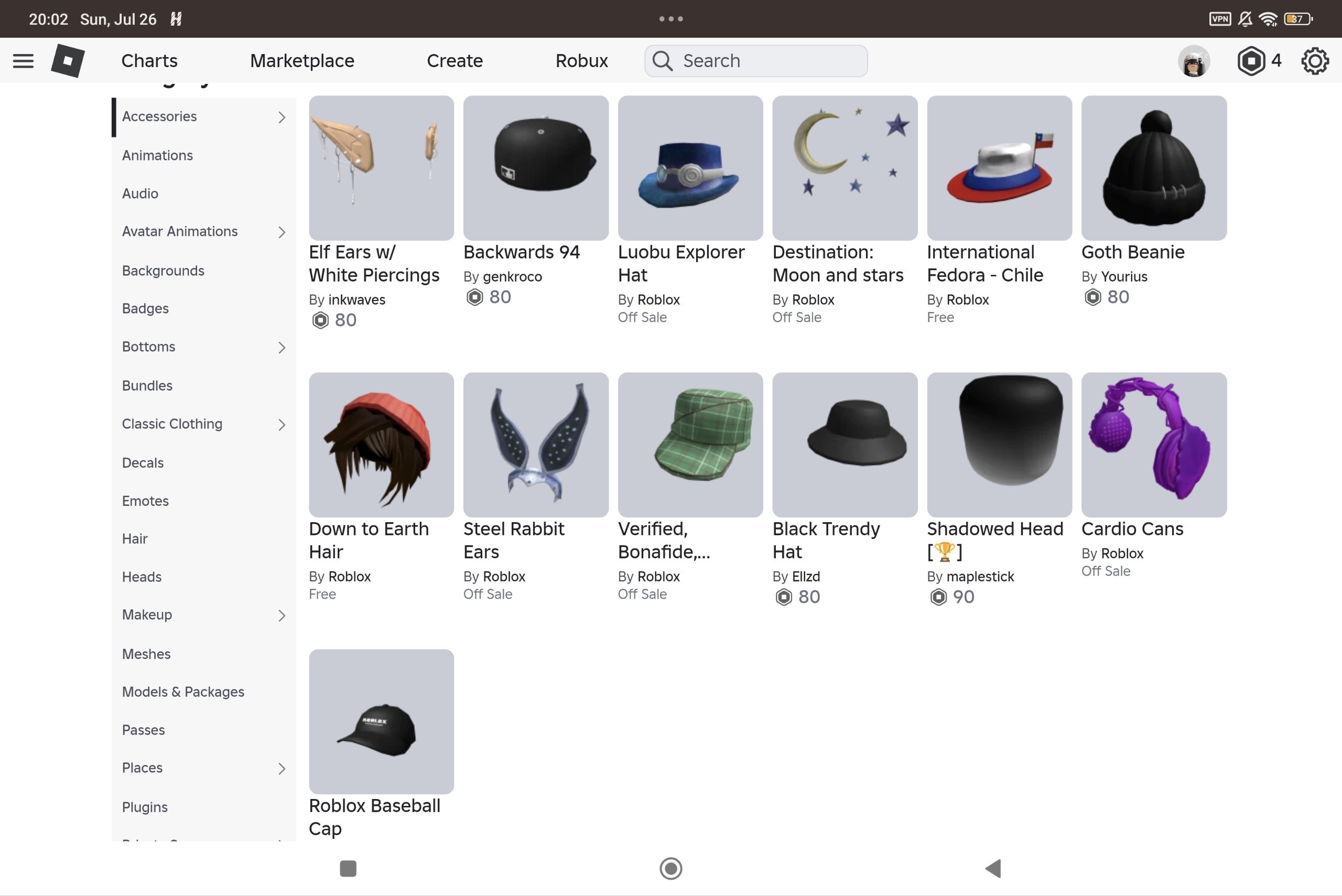The width and height of the screenshot is (1342, 896).
Task: Open the Create tab
Action: [x=455, y=61]
